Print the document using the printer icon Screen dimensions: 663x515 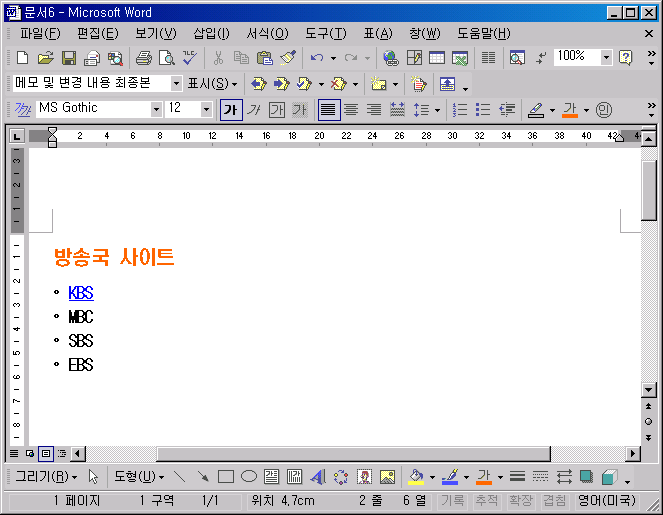click(144, 58)
